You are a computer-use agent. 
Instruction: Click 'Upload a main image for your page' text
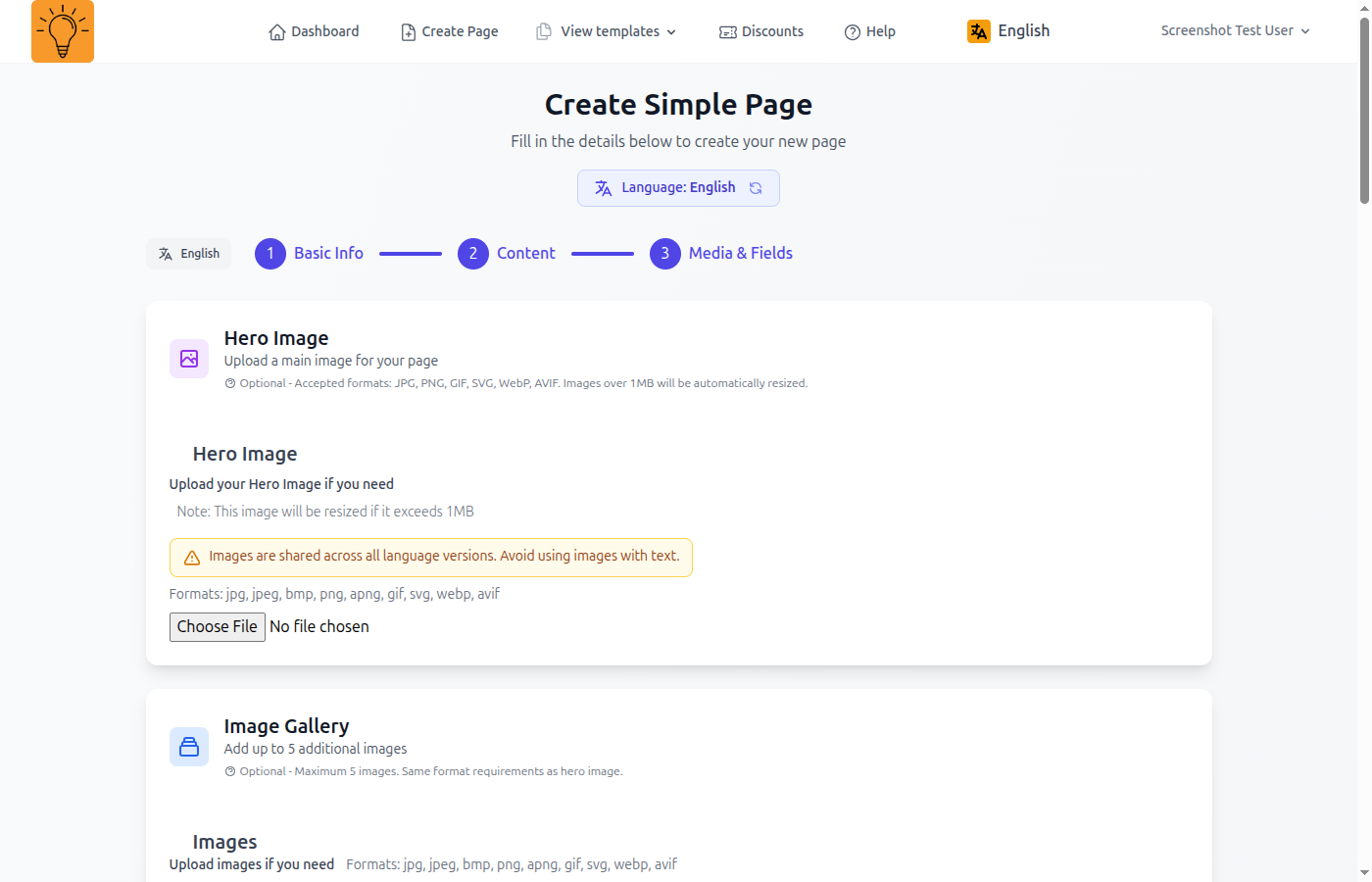(x=331, y=361)
